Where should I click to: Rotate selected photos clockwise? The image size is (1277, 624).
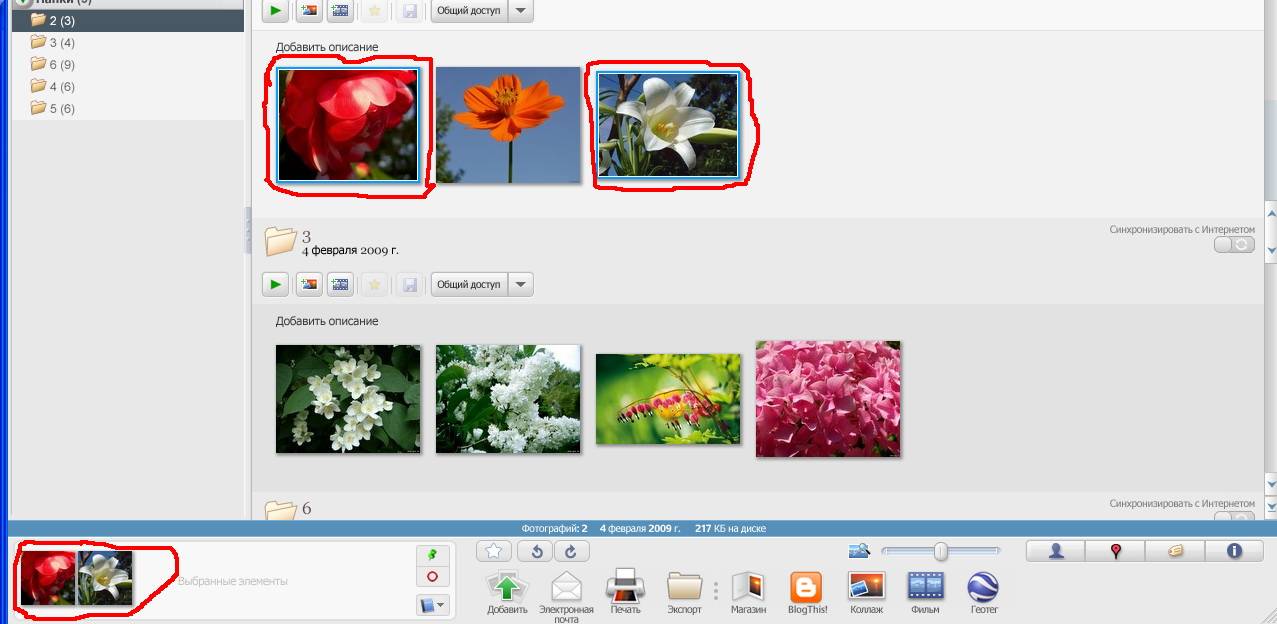tap(571, 551)
